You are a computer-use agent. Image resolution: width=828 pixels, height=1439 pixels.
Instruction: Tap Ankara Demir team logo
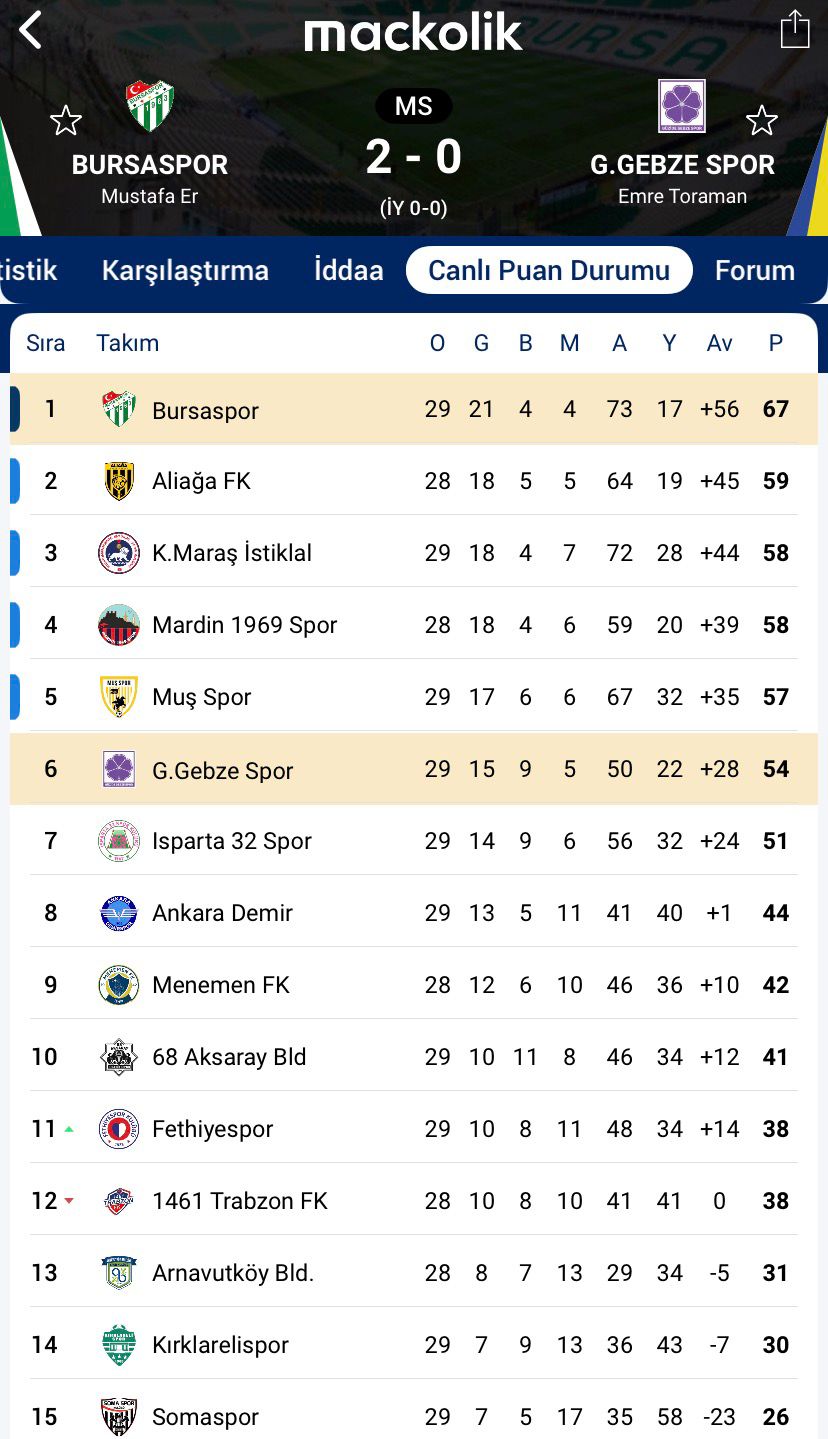119,913
